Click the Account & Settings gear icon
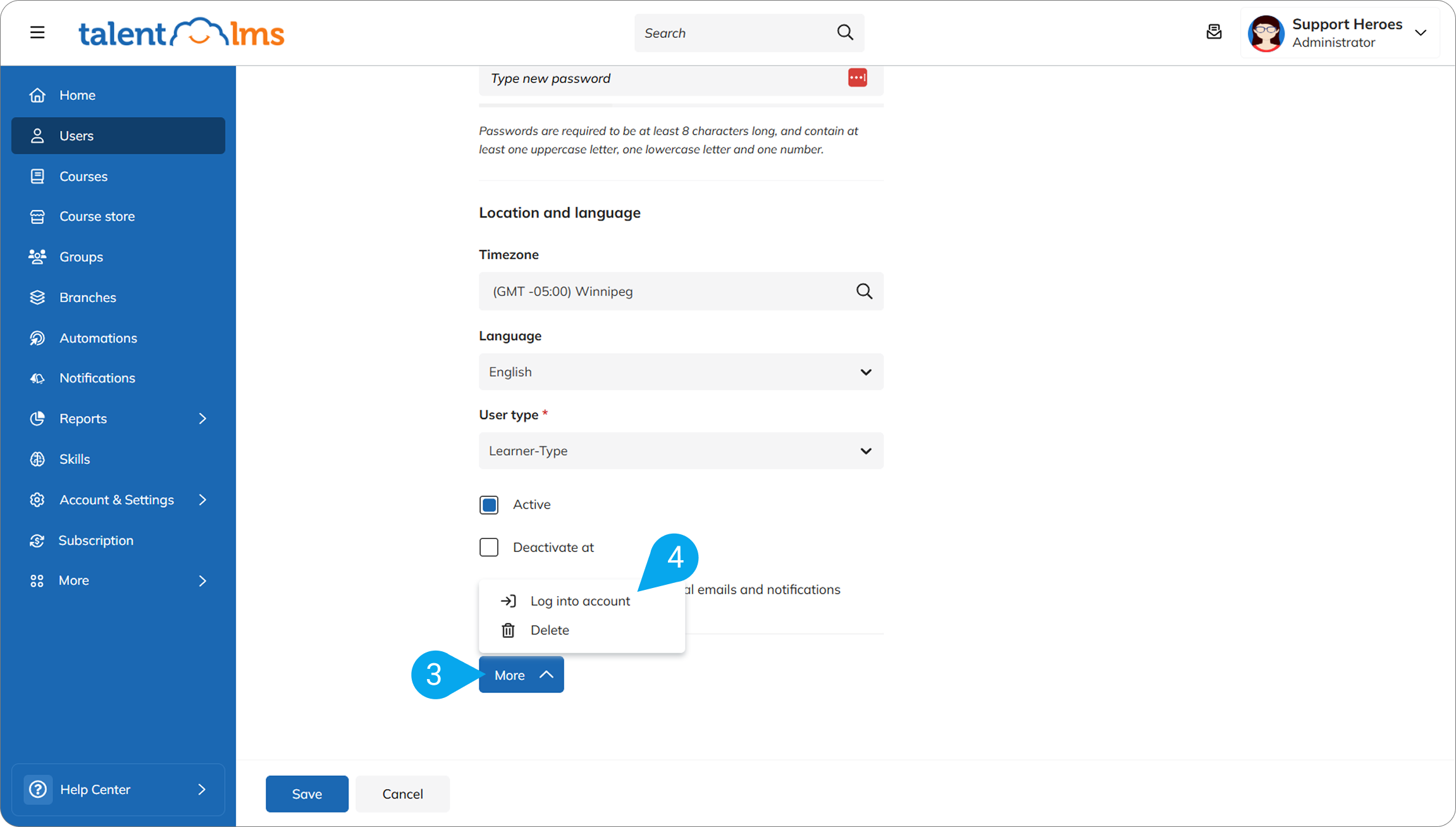Screen dimensions: 1456x827 tap(37, 499)
